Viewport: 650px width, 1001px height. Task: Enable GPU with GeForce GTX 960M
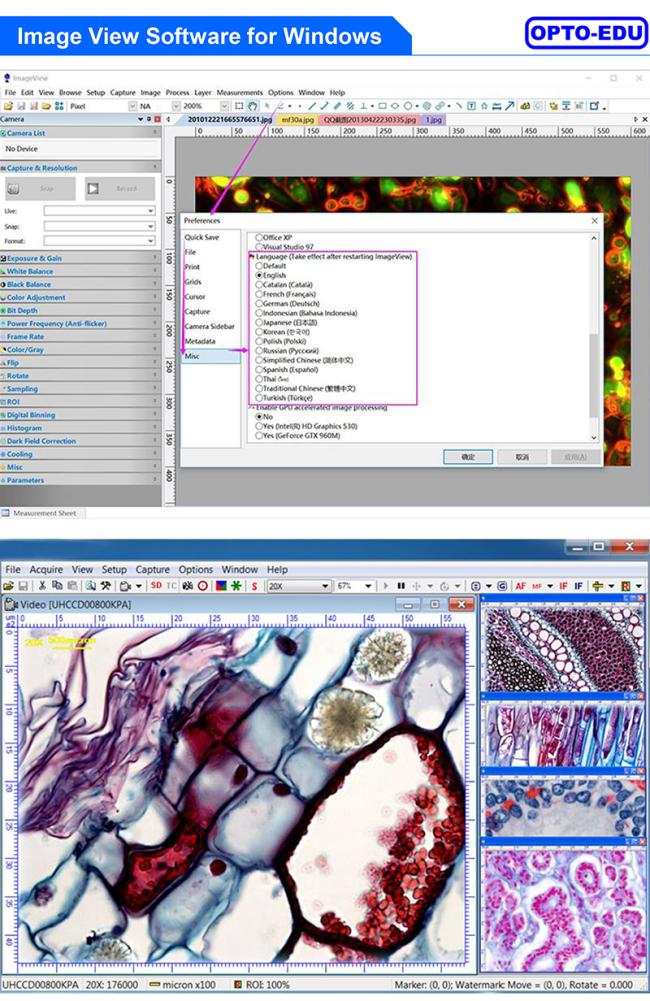[260, 436]
